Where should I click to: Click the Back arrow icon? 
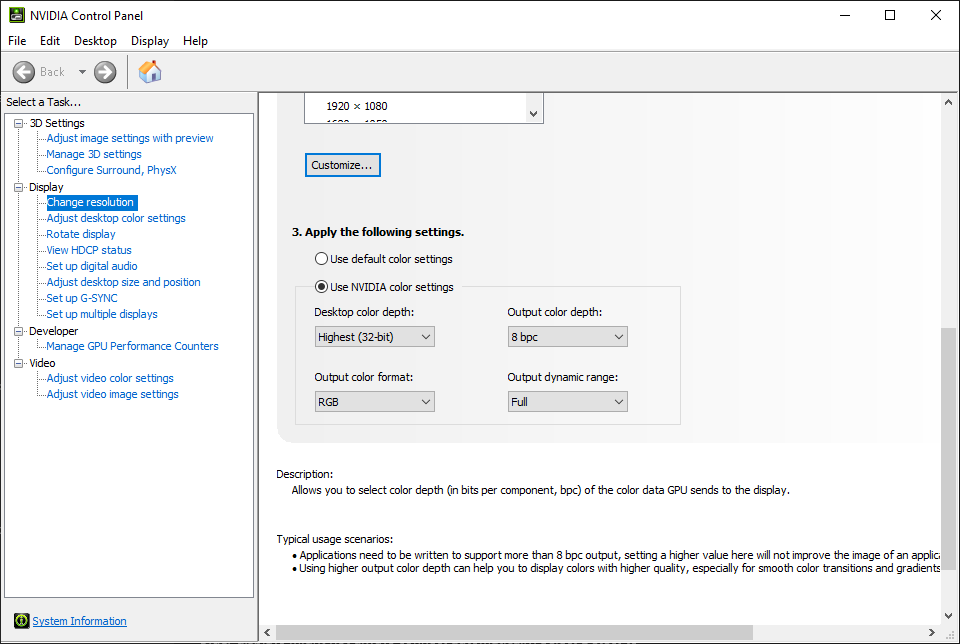pyautogui.click(x=24, y=72)
